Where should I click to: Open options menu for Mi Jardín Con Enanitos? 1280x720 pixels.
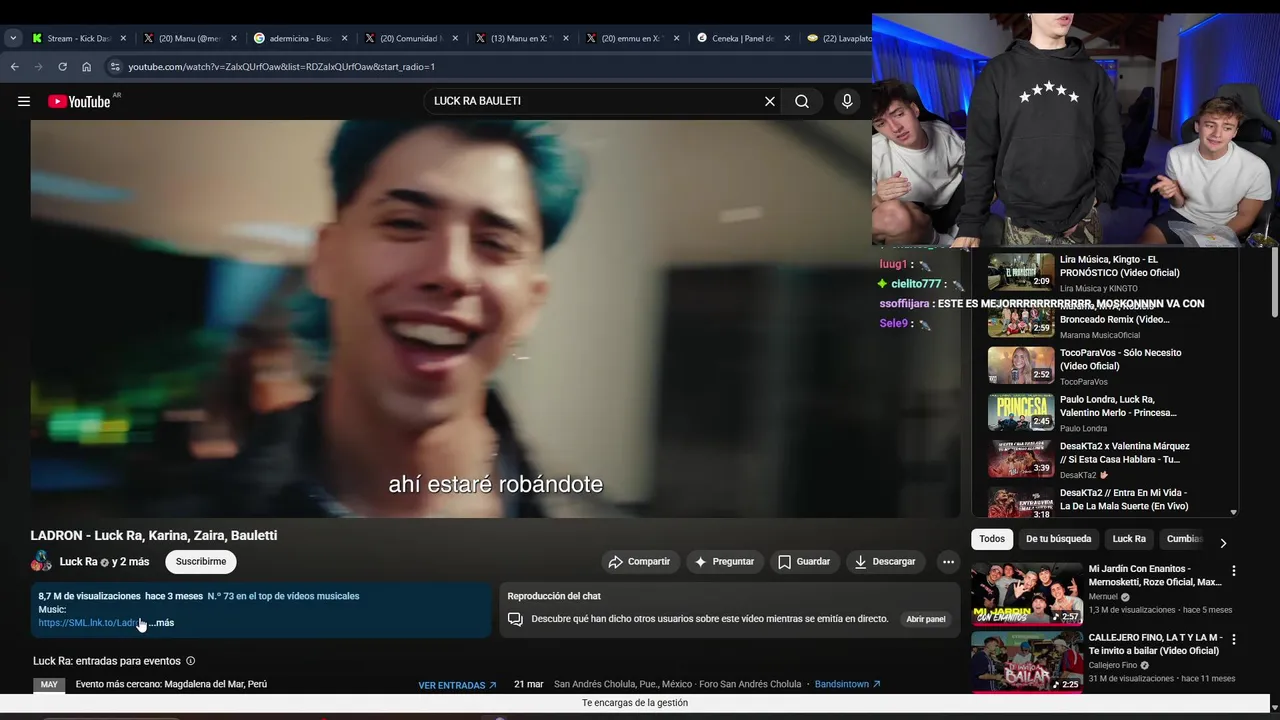point(1233,571)
